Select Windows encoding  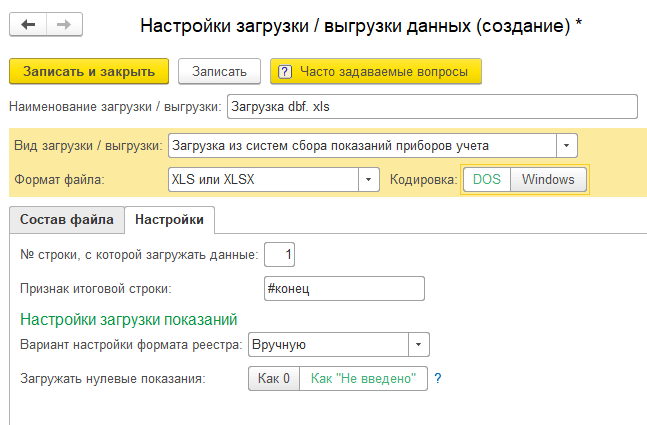click(x=548, y=179)
